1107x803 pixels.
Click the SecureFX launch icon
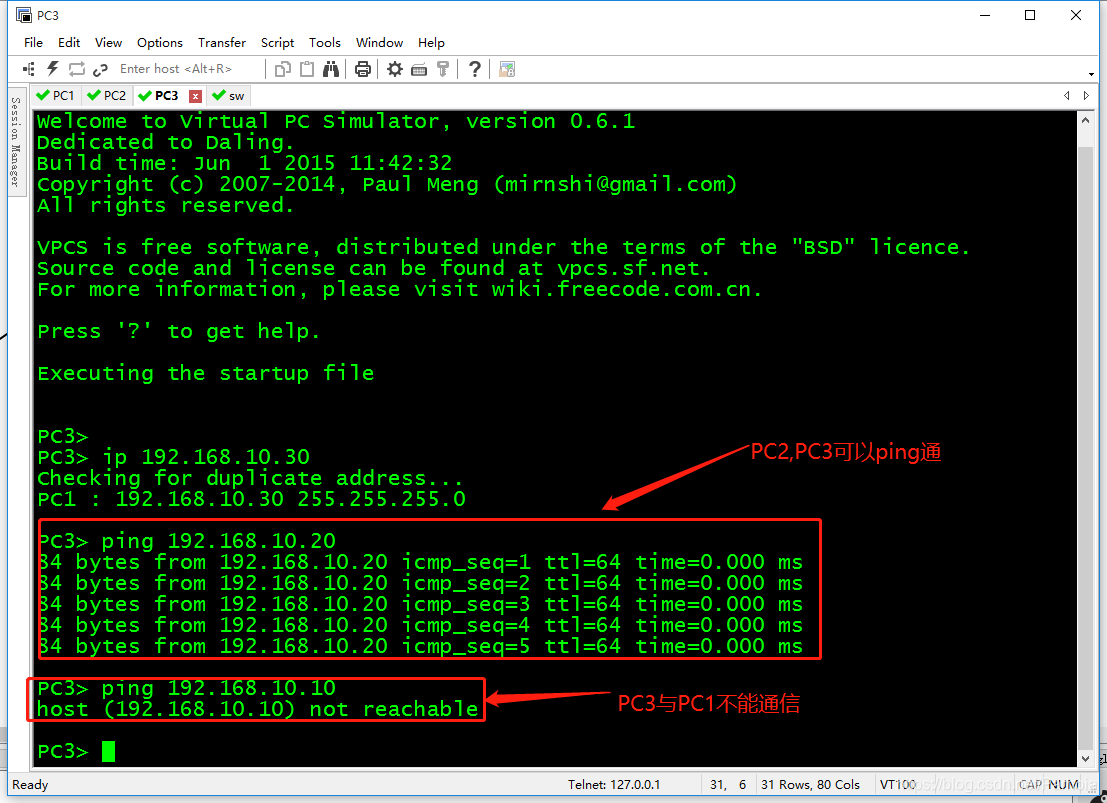[506, 69]
